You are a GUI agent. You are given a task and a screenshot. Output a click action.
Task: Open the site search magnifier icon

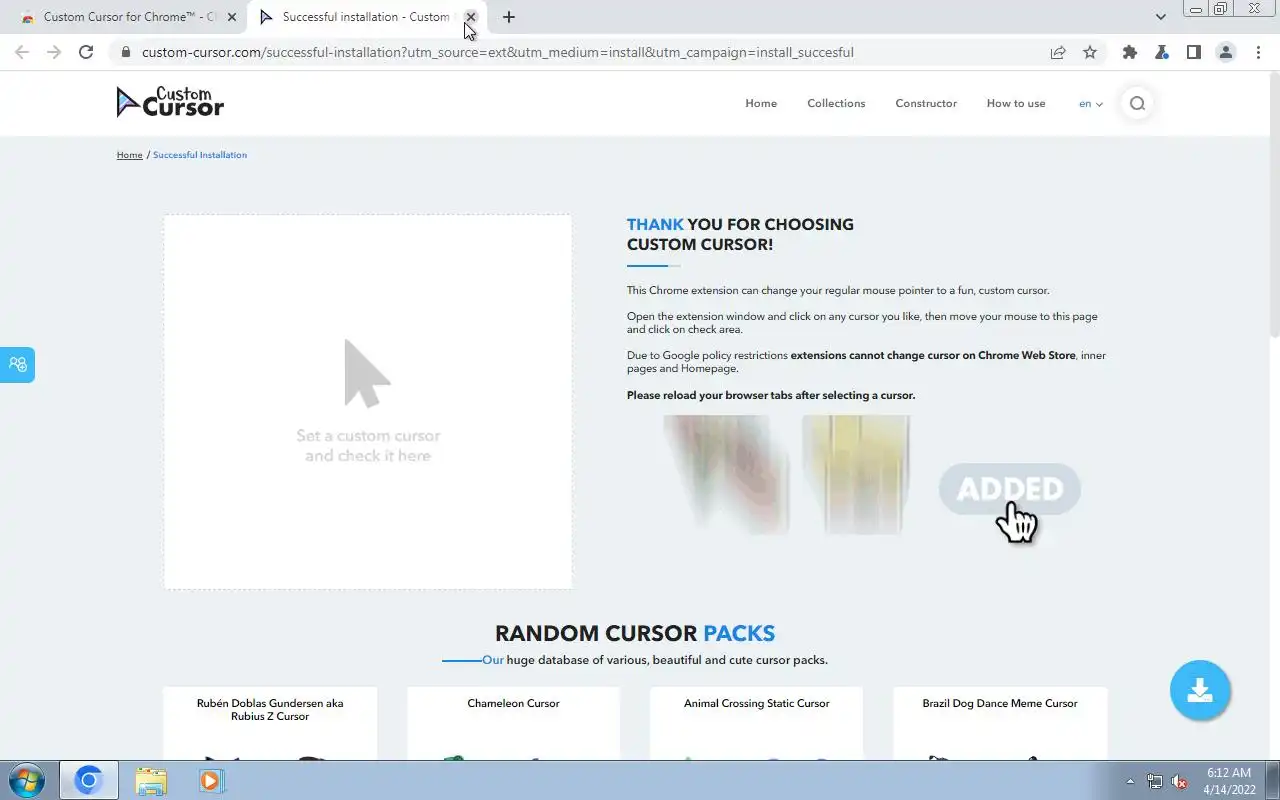tap(1137, 103)
